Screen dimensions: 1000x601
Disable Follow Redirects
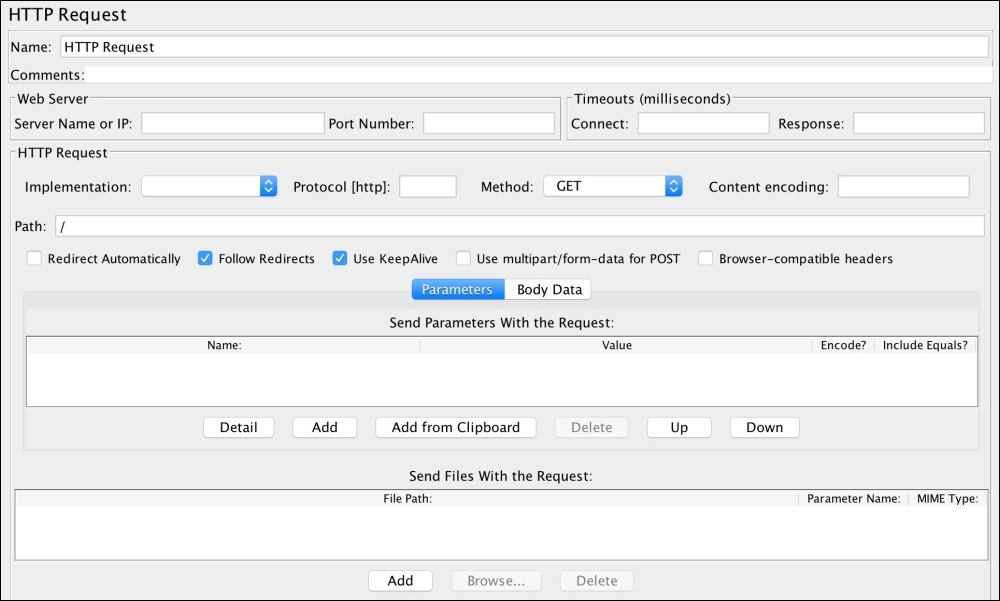[205, 257]
